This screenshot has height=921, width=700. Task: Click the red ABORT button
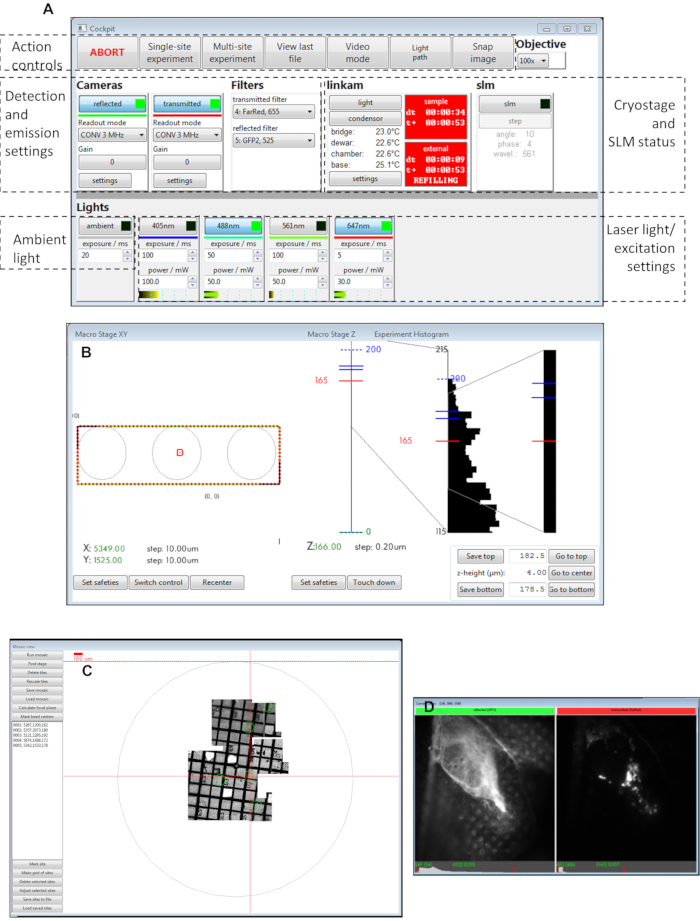coord(107,52)
